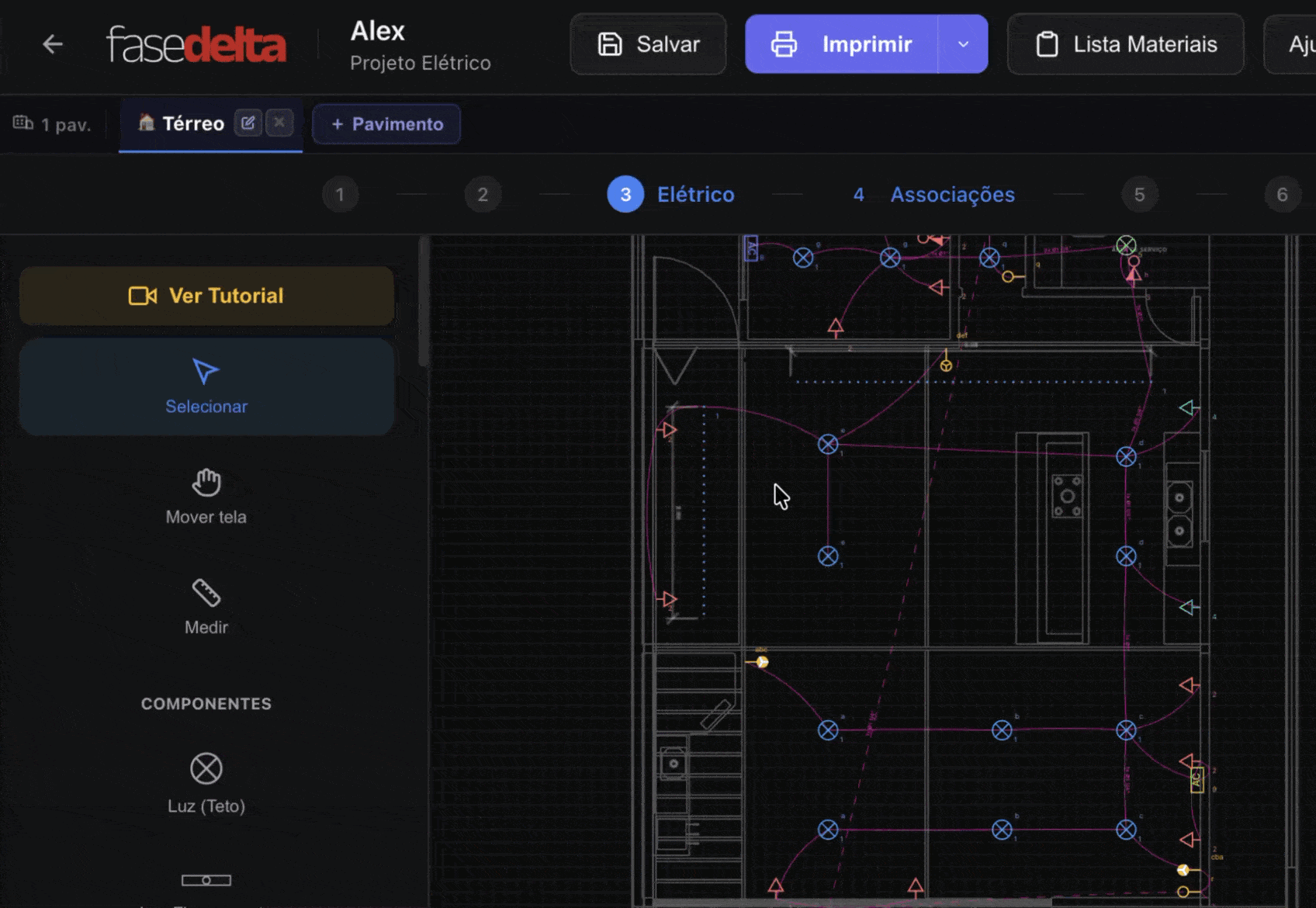The width and height of the screenshot is (1316, 908).
Task: Jump to step 6
Action: pyautogui.click(x=1282, y=195)
